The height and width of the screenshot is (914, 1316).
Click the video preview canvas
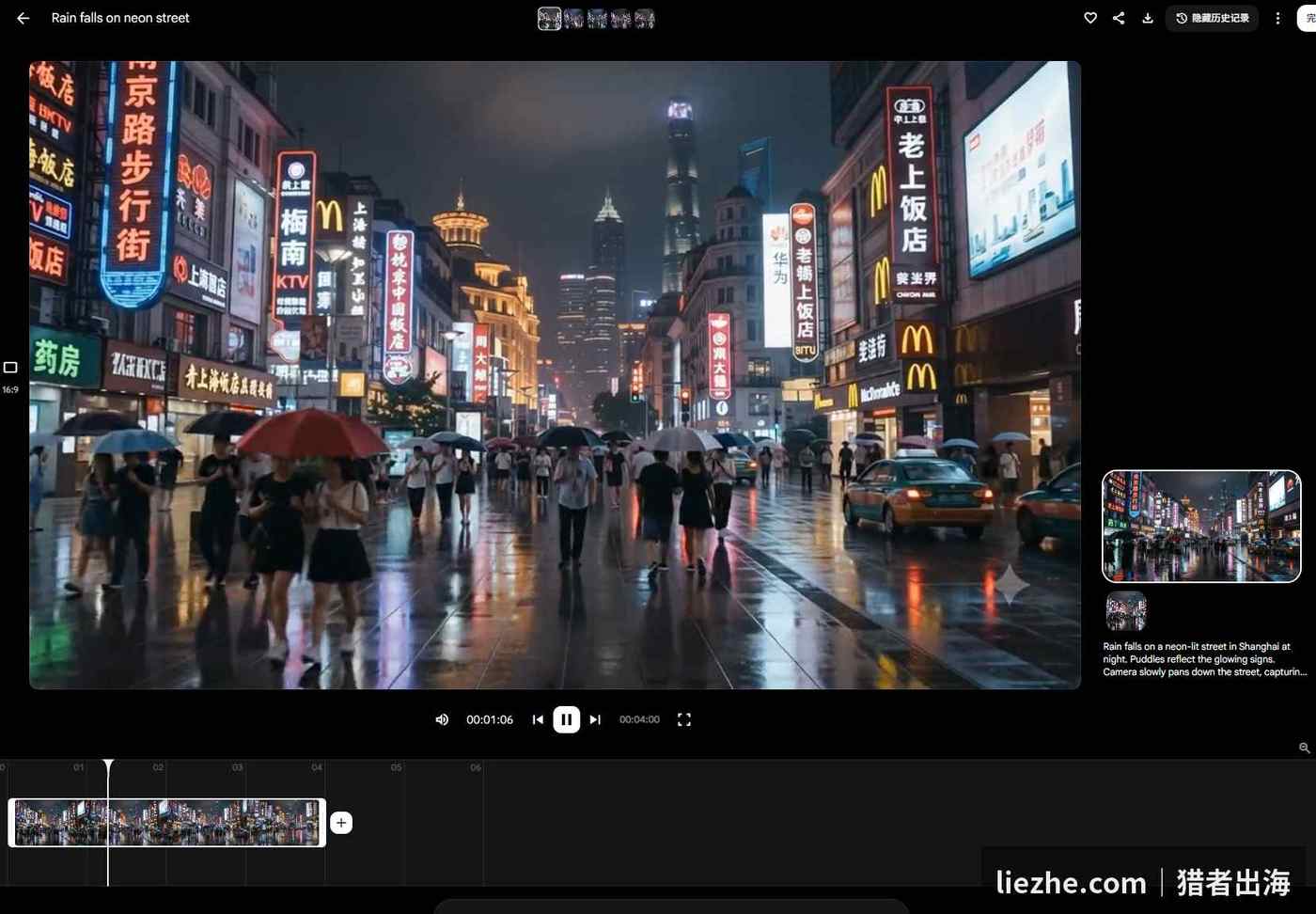click(x=555, y=375)
